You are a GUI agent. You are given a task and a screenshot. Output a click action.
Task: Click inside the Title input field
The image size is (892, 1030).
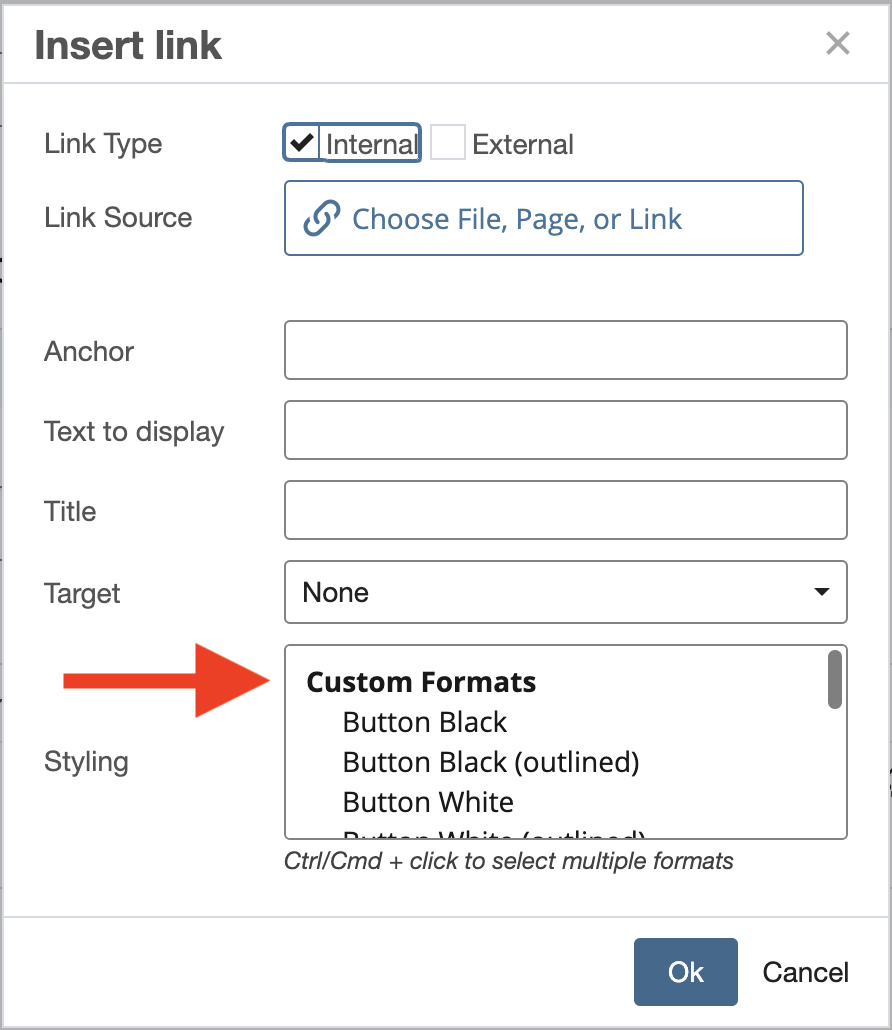[566, 510]
